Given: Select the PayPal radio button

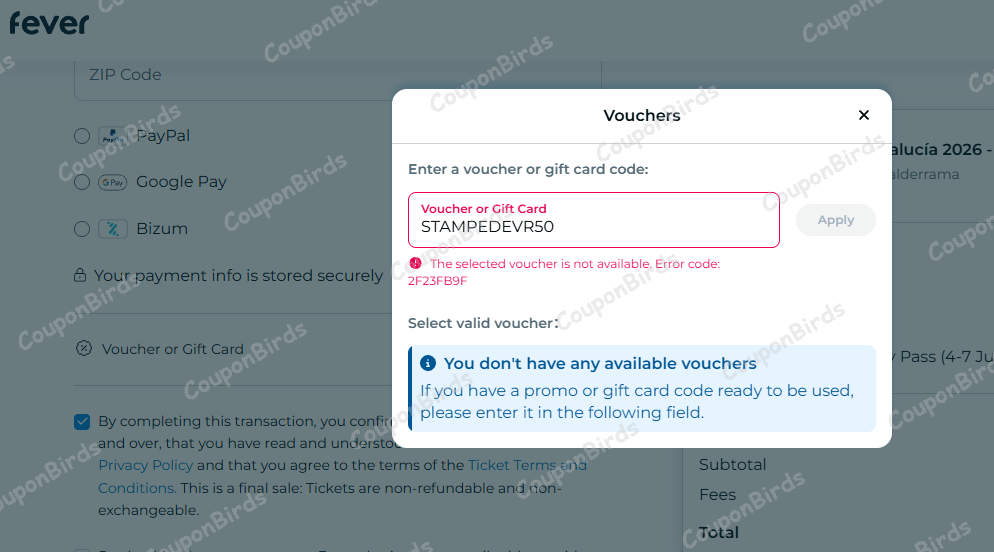Looking at the screenshot, I should (82, 136).
